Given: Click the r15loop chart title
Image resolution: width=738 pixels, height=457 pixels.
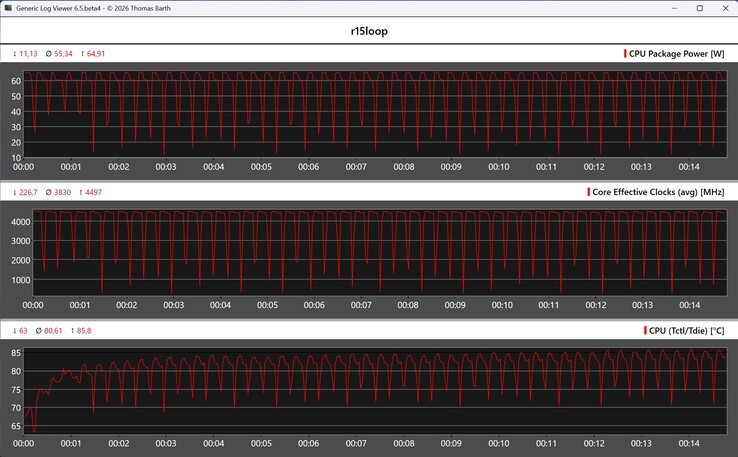Looking at the screenshot, I should [369, 31].
